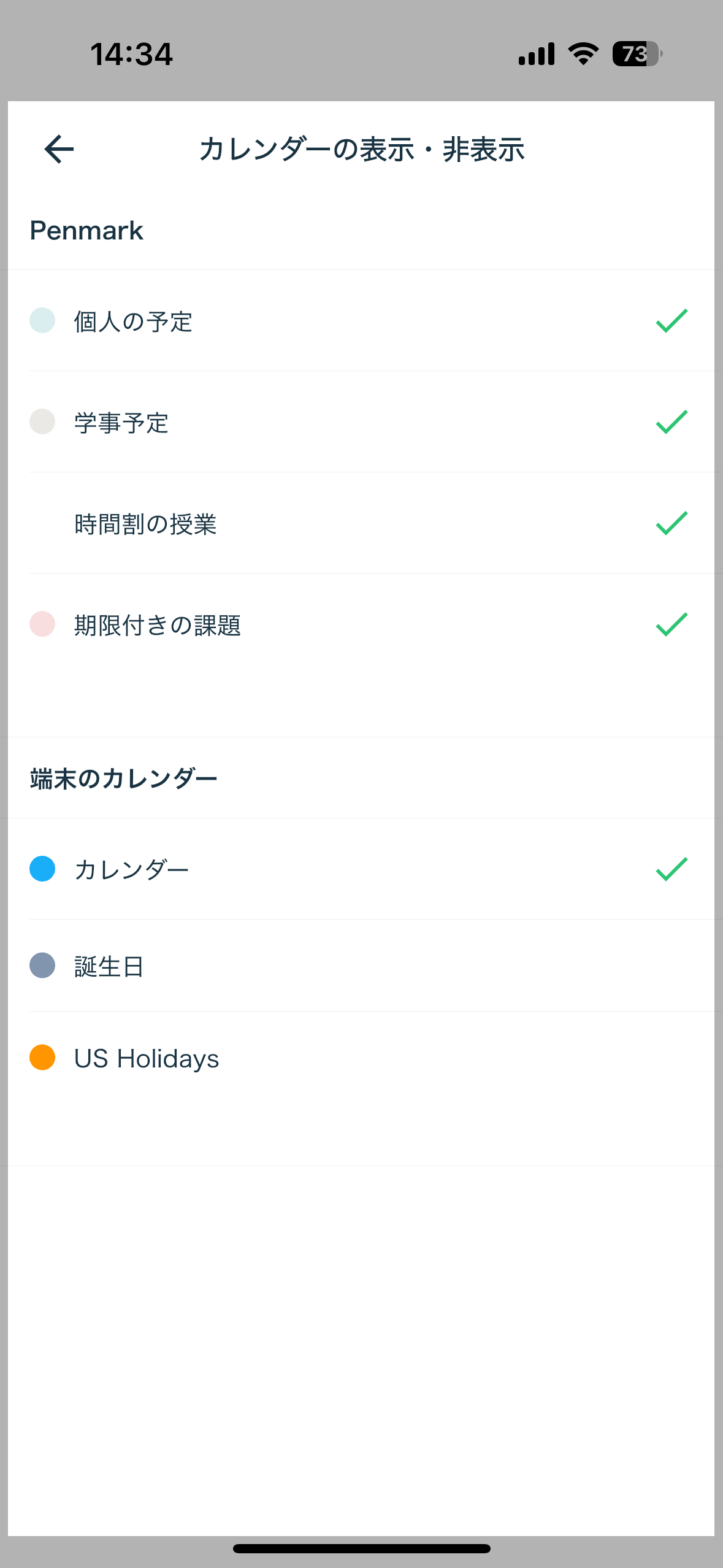Viewport: 723px width, 1568px height.
Task: Uncheck the カレンダー green checkmark
Action: (x=671, y=869)
